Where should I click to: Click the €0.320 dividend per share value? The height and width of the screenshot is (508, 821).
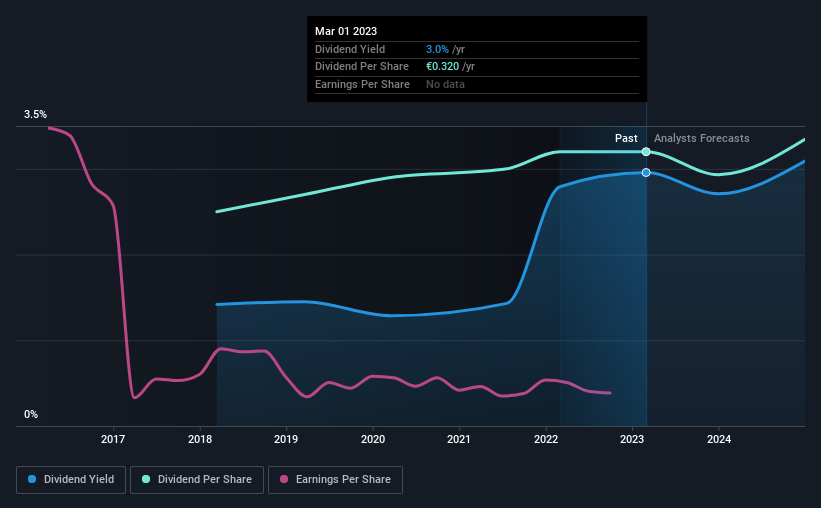tap(442, 67)
